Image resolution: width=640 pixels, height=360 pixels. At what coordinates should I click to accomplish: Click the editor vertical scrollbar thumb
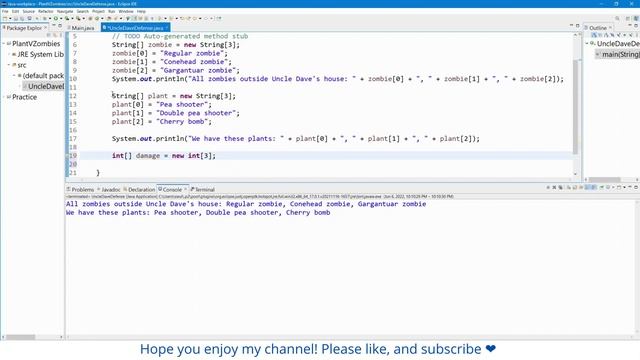click(576, 107)
